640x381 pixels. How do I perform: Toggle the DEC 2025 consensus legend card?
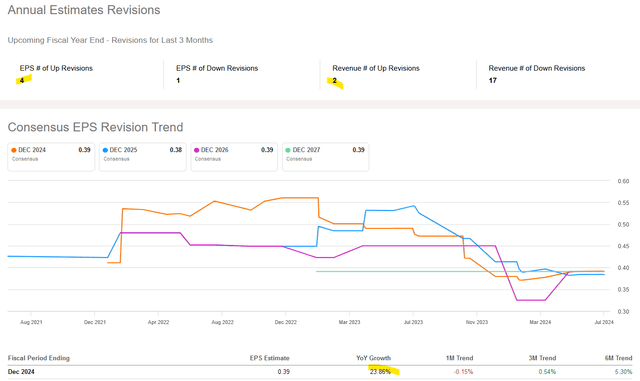142,157
